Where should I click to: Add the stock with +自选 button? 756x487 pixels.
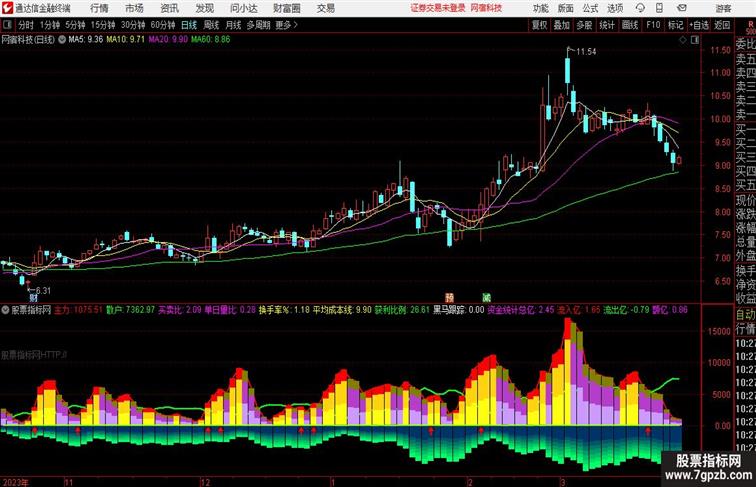pos(699,25)
